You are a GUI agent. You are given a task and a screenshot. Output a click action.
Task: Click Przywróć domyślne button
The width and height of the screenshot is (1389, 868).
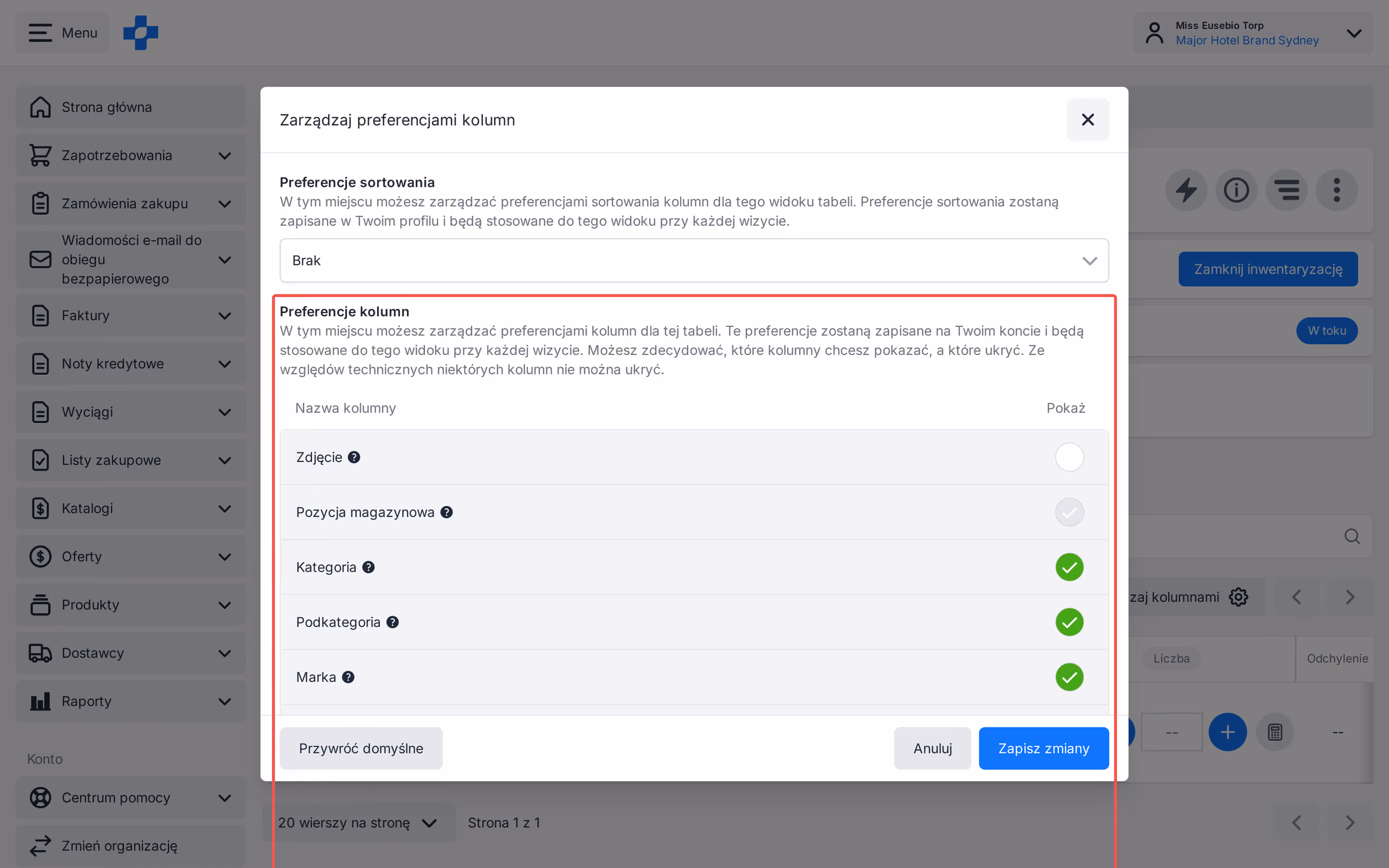point(361,748)
